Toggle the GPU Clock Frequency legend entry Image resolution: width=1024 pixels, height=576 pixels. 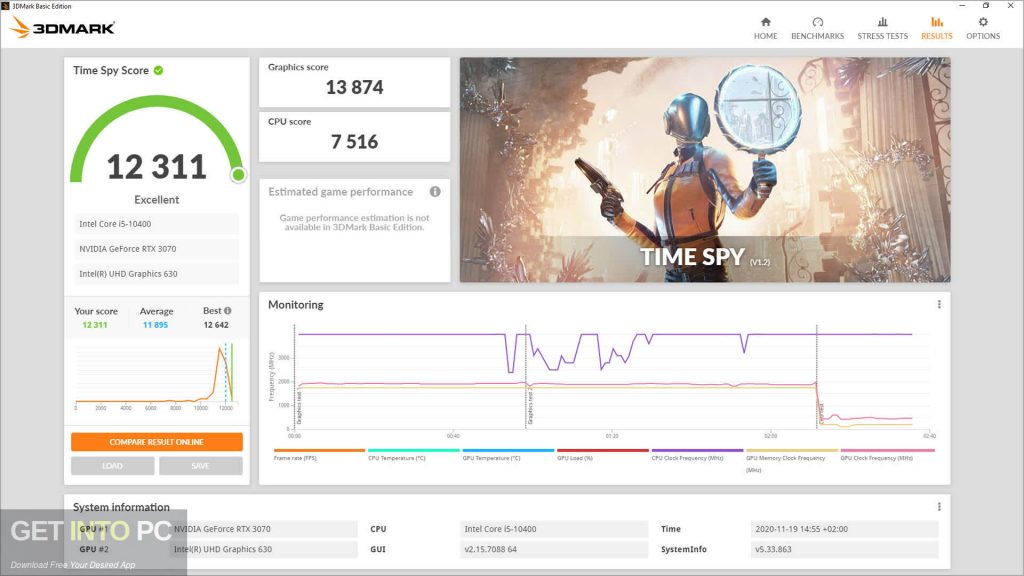click(887, 455)
